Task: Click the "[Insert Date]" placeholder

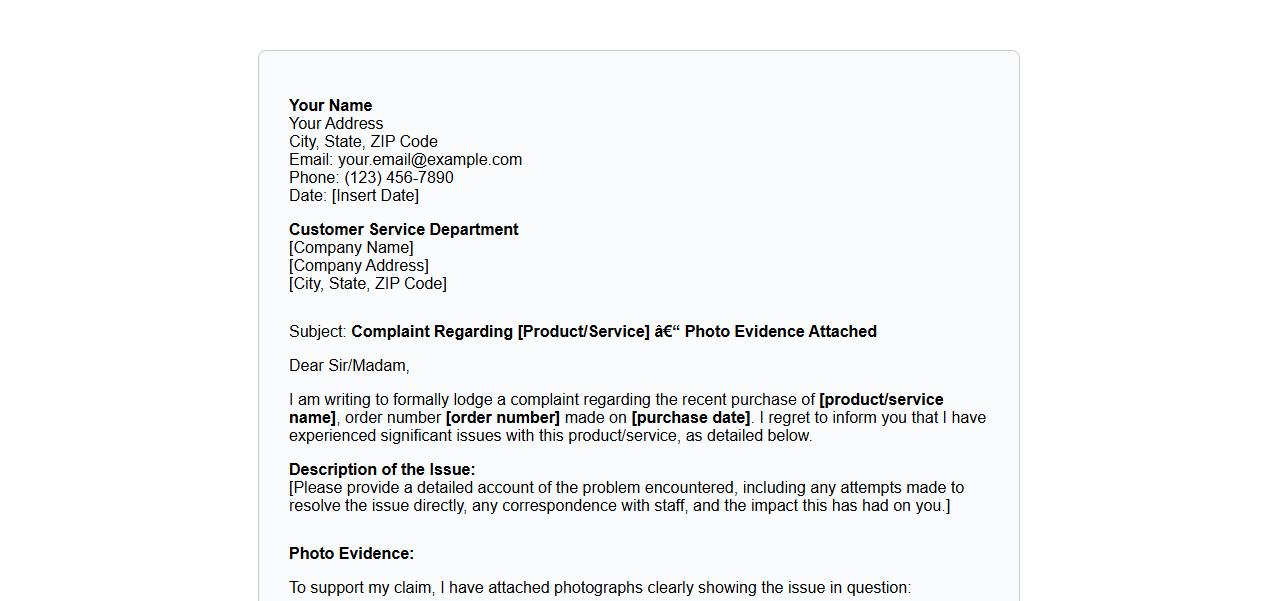Action: point(375,196)
